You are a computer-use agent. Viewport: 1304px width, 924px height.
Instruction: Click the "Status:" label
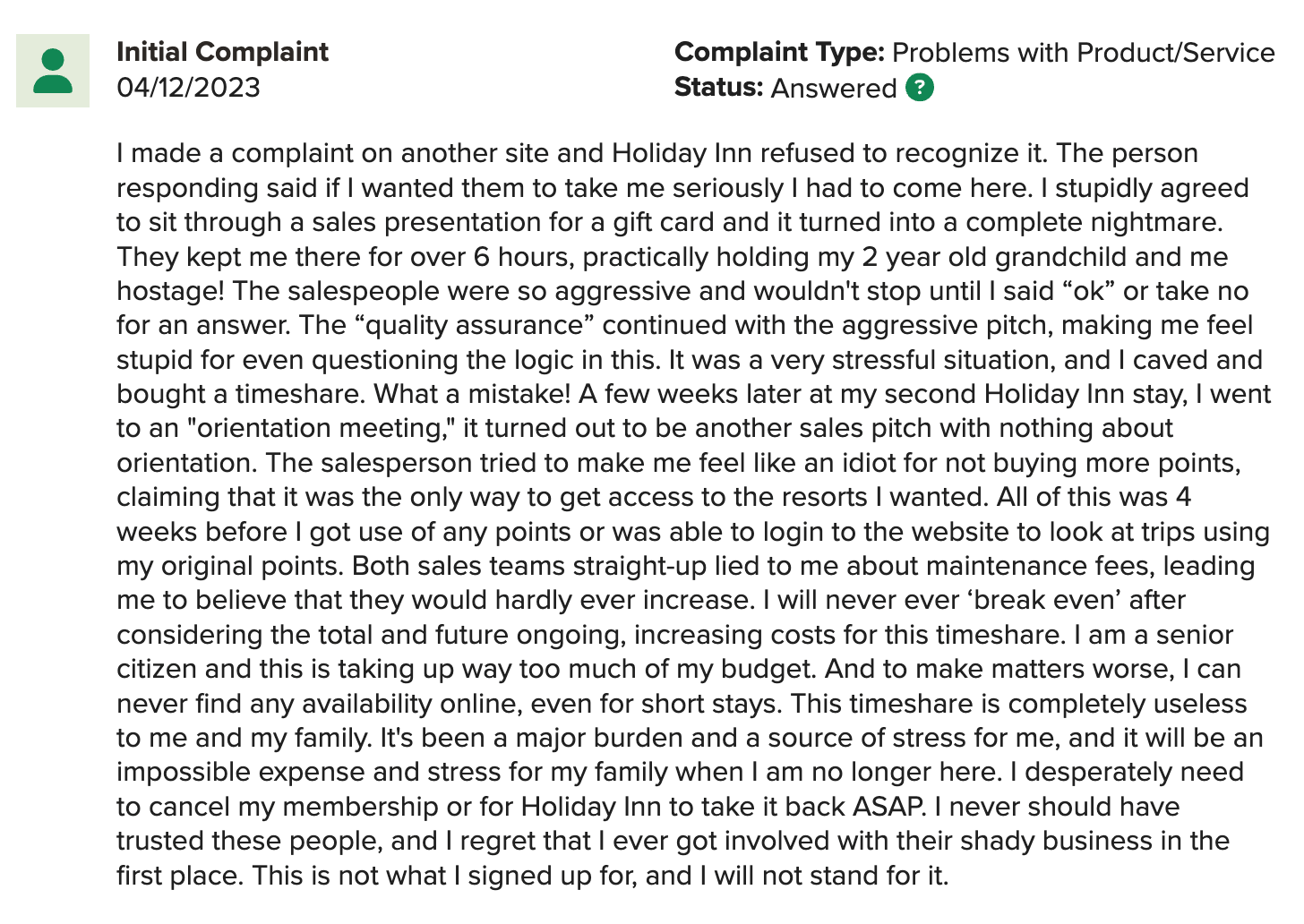coord(718,88)
